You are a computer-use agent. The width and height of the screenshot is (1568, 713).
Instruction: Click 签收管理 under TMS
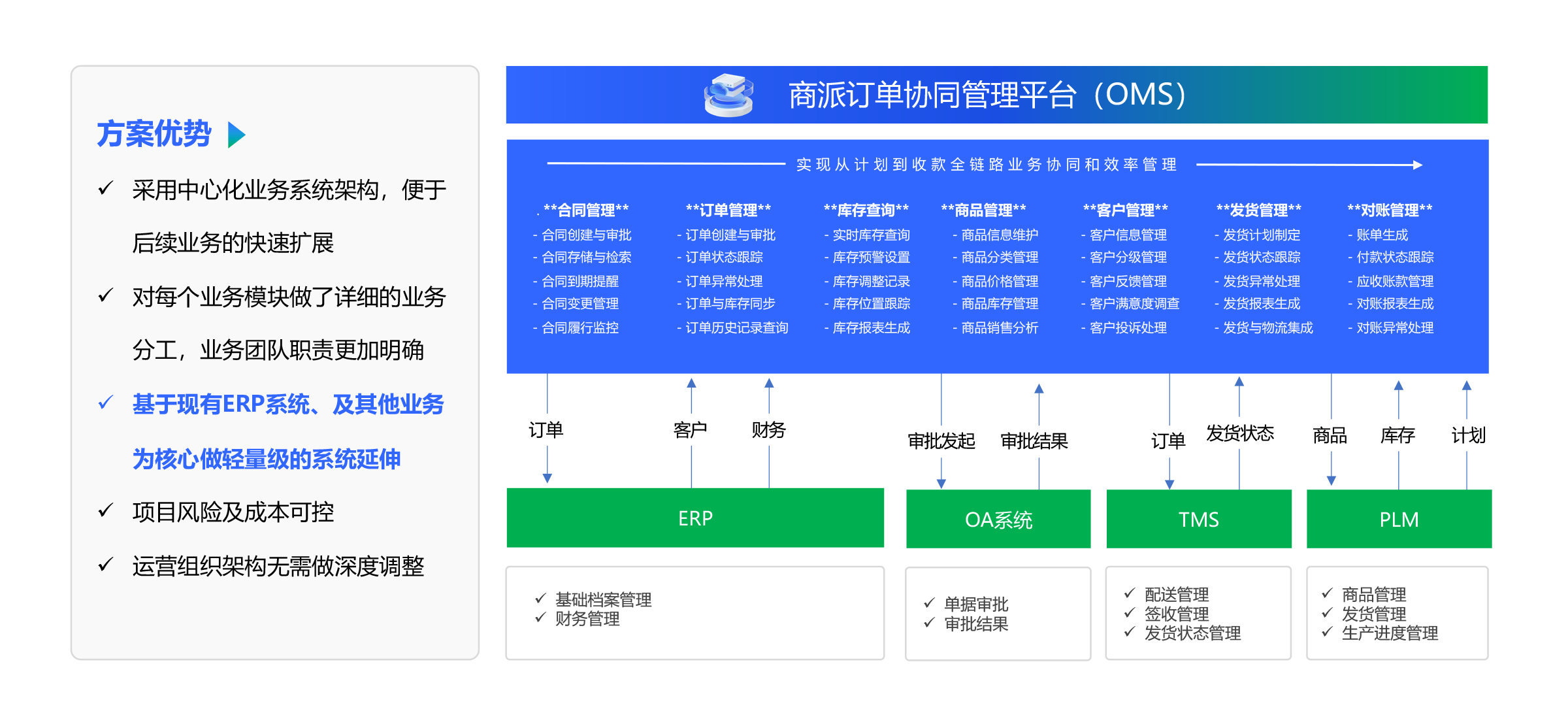pos(1177,614)
